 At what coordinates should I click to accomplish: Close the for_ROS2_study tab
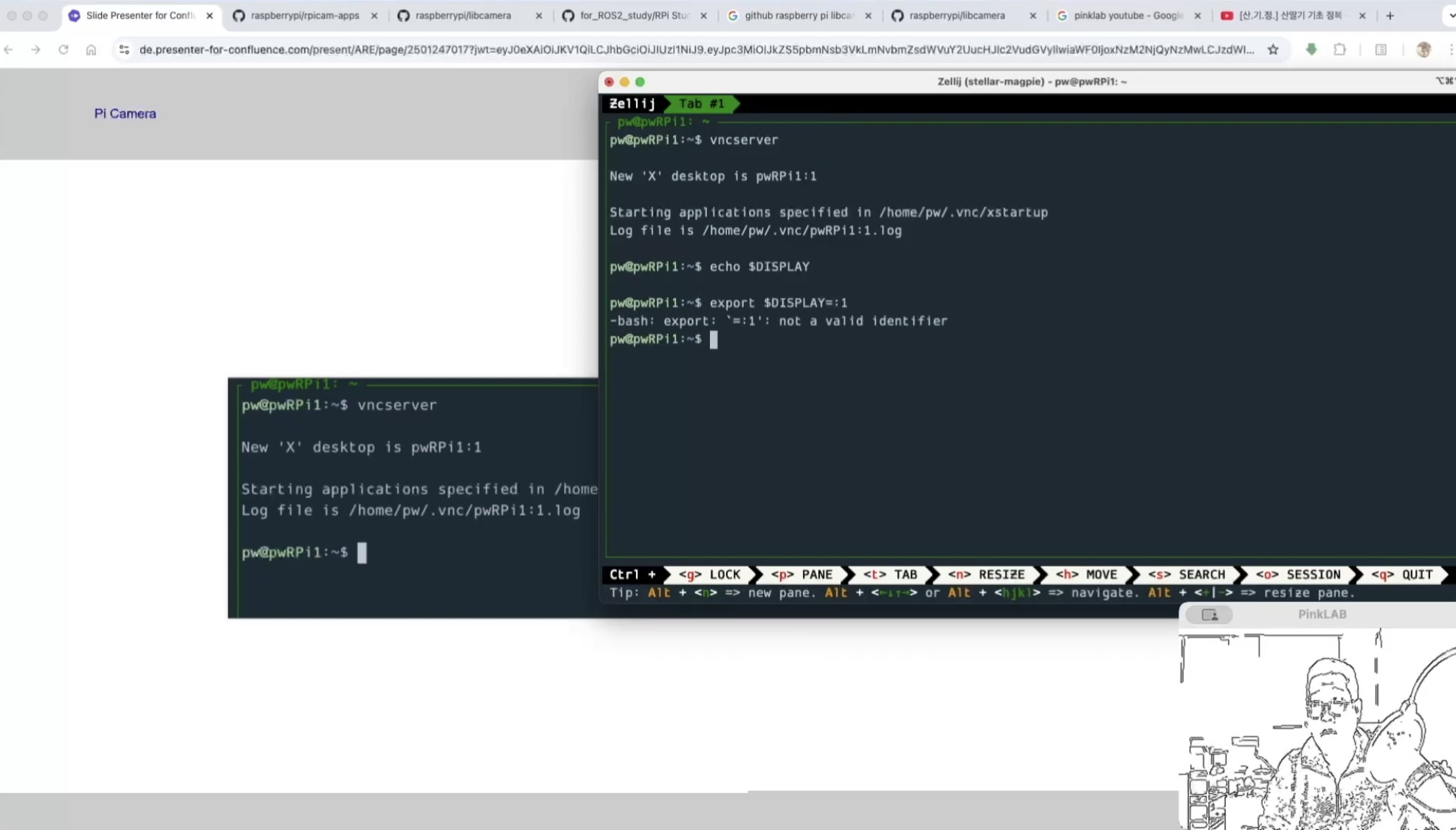[x=703, y=15]
